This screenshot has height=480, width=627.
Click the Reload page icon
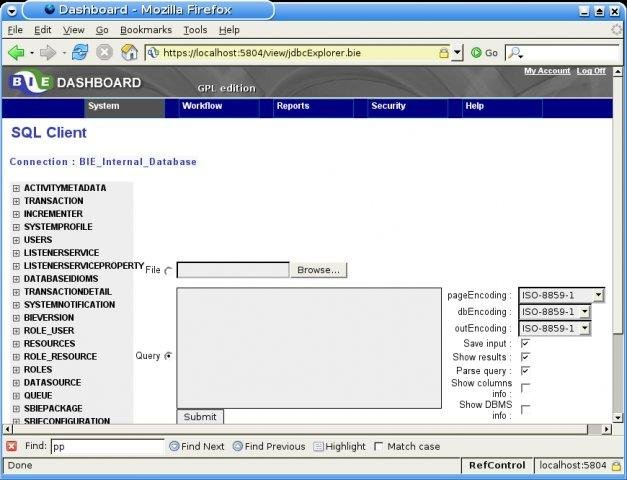(x=79, y=52)
